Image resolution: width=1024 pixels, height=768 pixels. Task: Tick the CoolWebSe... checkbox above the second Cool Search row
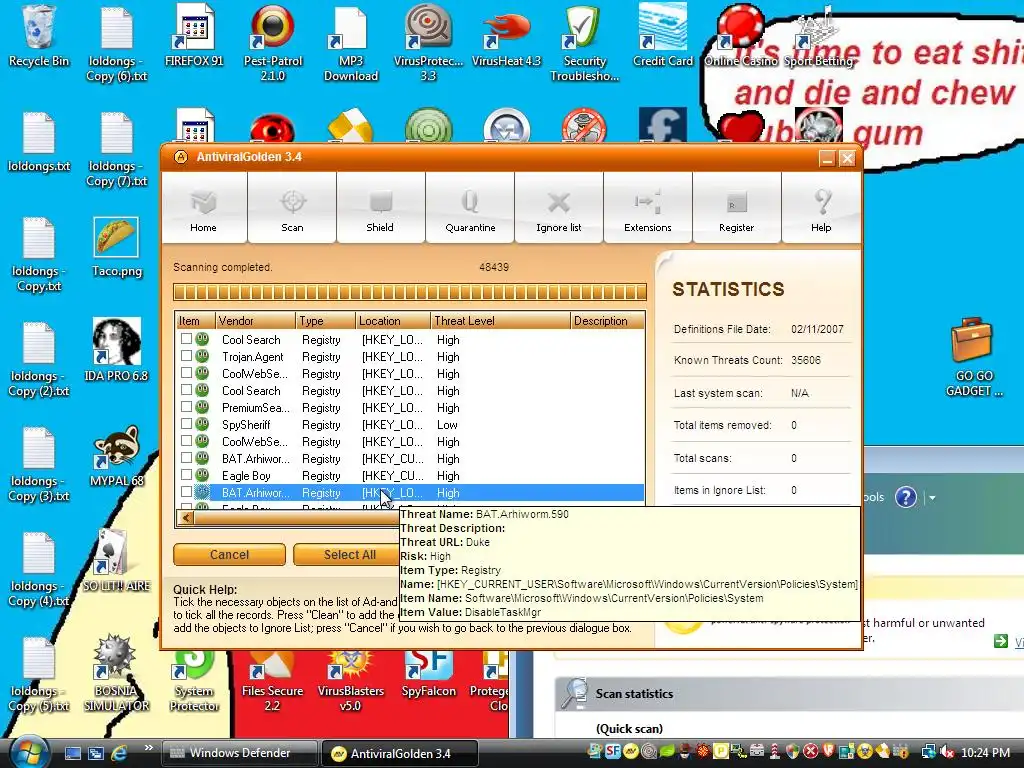186,373
